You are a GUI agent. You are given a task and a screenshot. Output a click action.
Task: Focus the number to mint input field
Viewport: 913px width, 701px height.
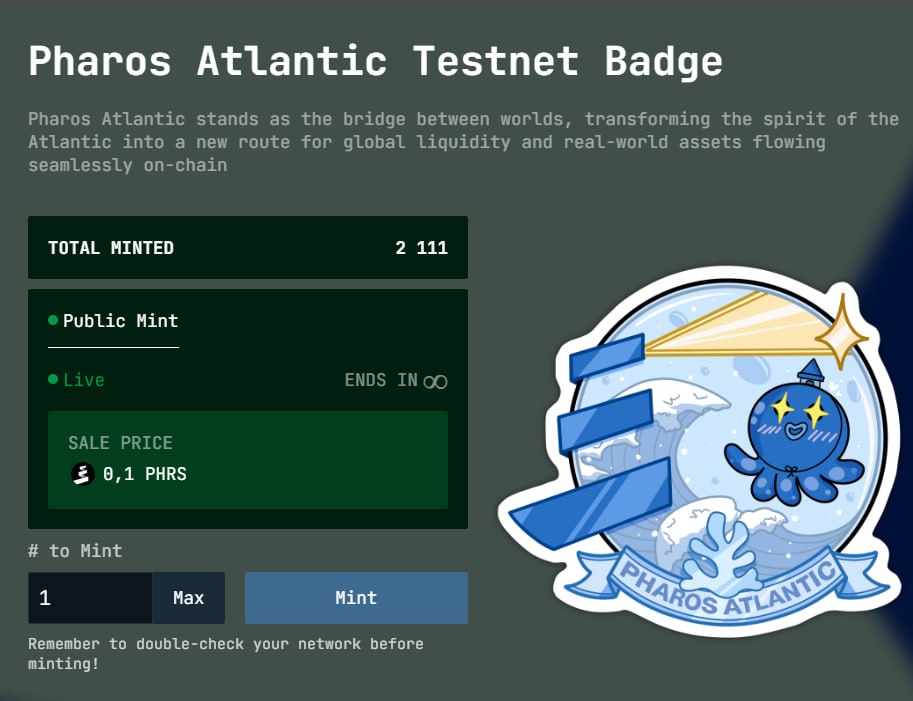[90, 598]
